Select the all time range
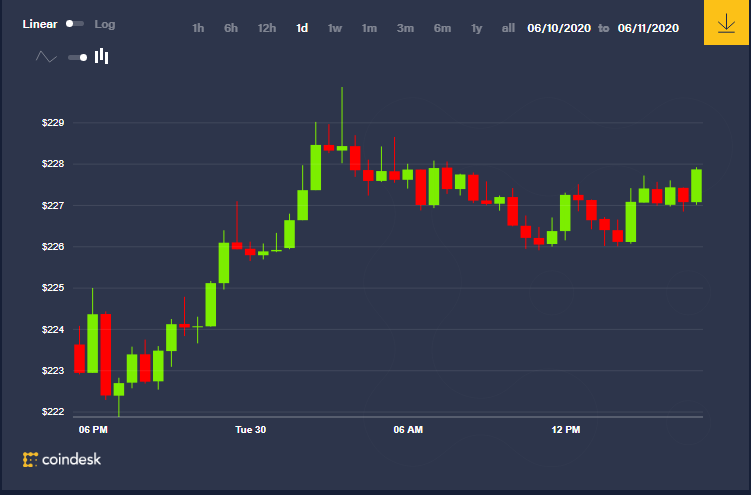Viewport: 751px width, 495px height. [508, 28]
